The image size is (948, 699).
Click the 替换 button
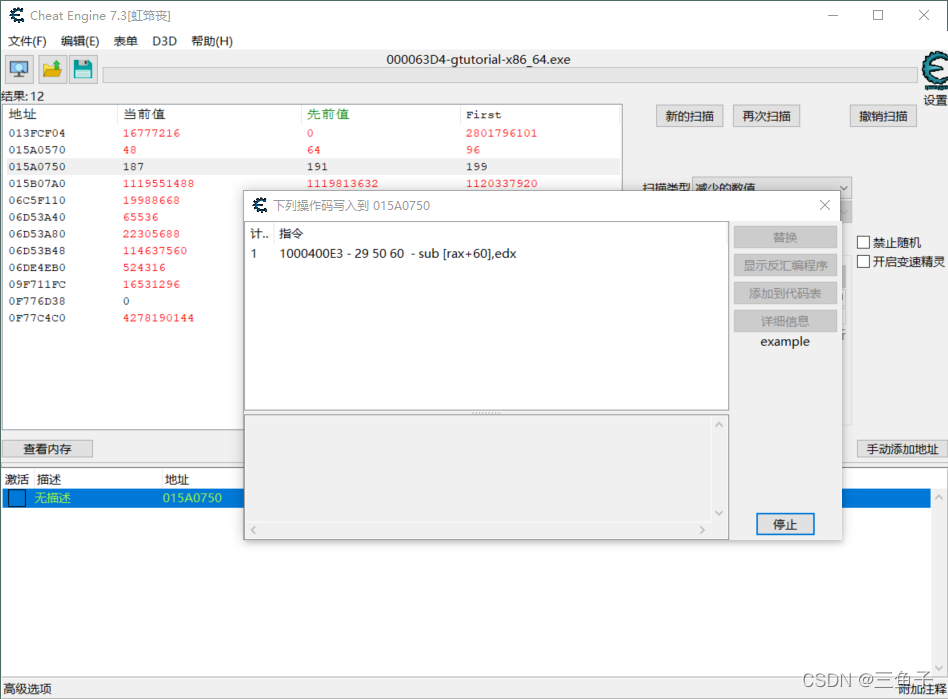click(785, 238)
